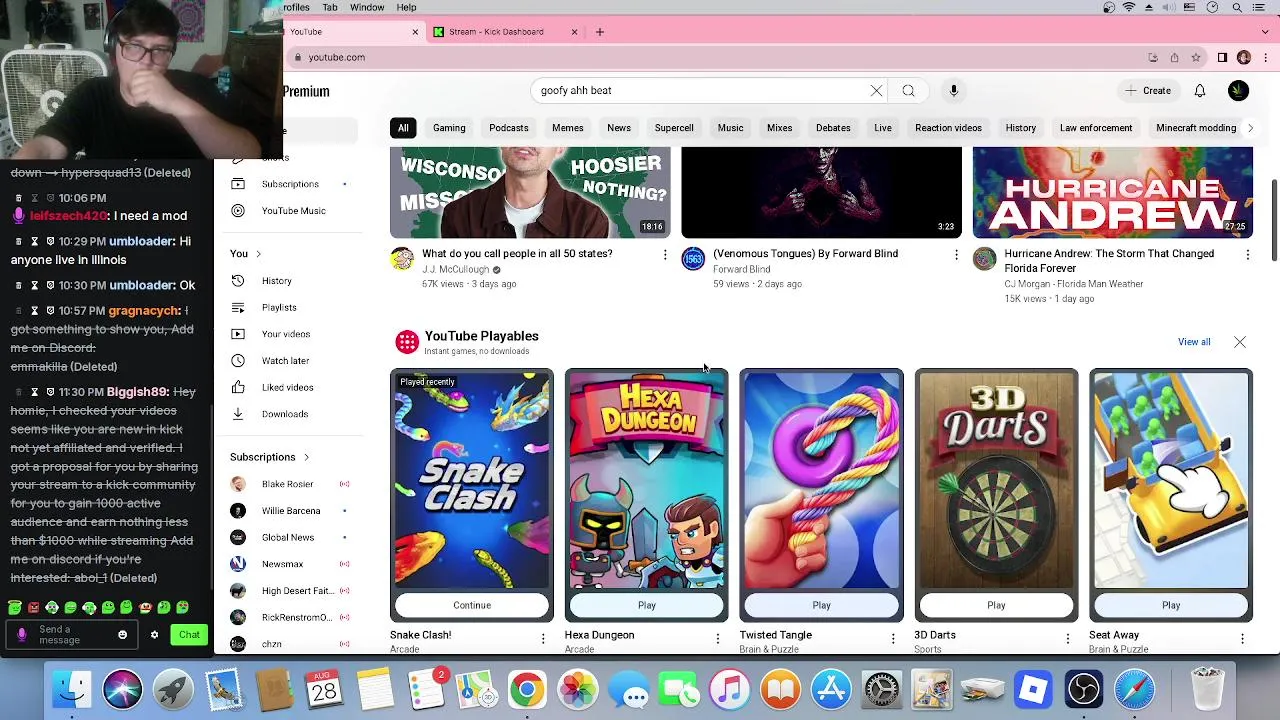This screenshot has height=720, width=1280.
Task: Open Spotlight search in macOS menu bar
Action: 1237,7
